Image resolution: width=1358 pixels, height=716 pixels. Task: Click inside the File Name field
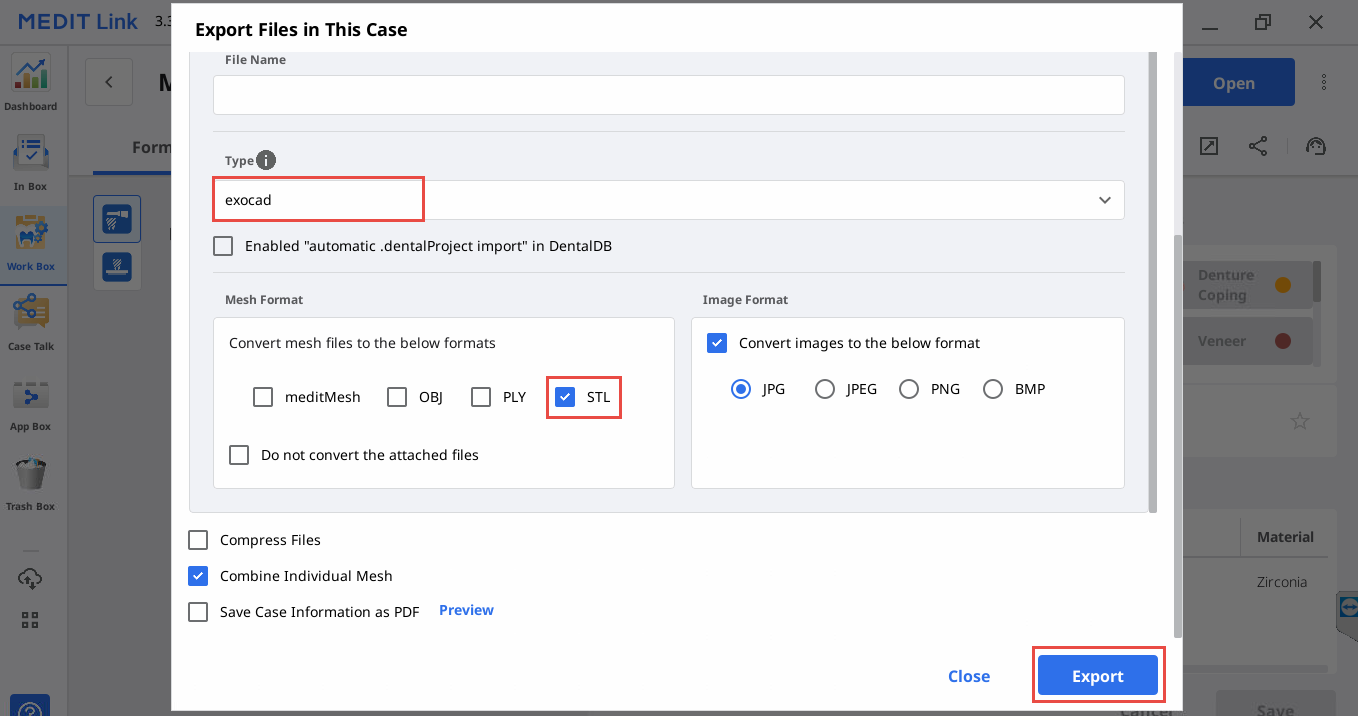pyautogui.click(x=668, y=95)
